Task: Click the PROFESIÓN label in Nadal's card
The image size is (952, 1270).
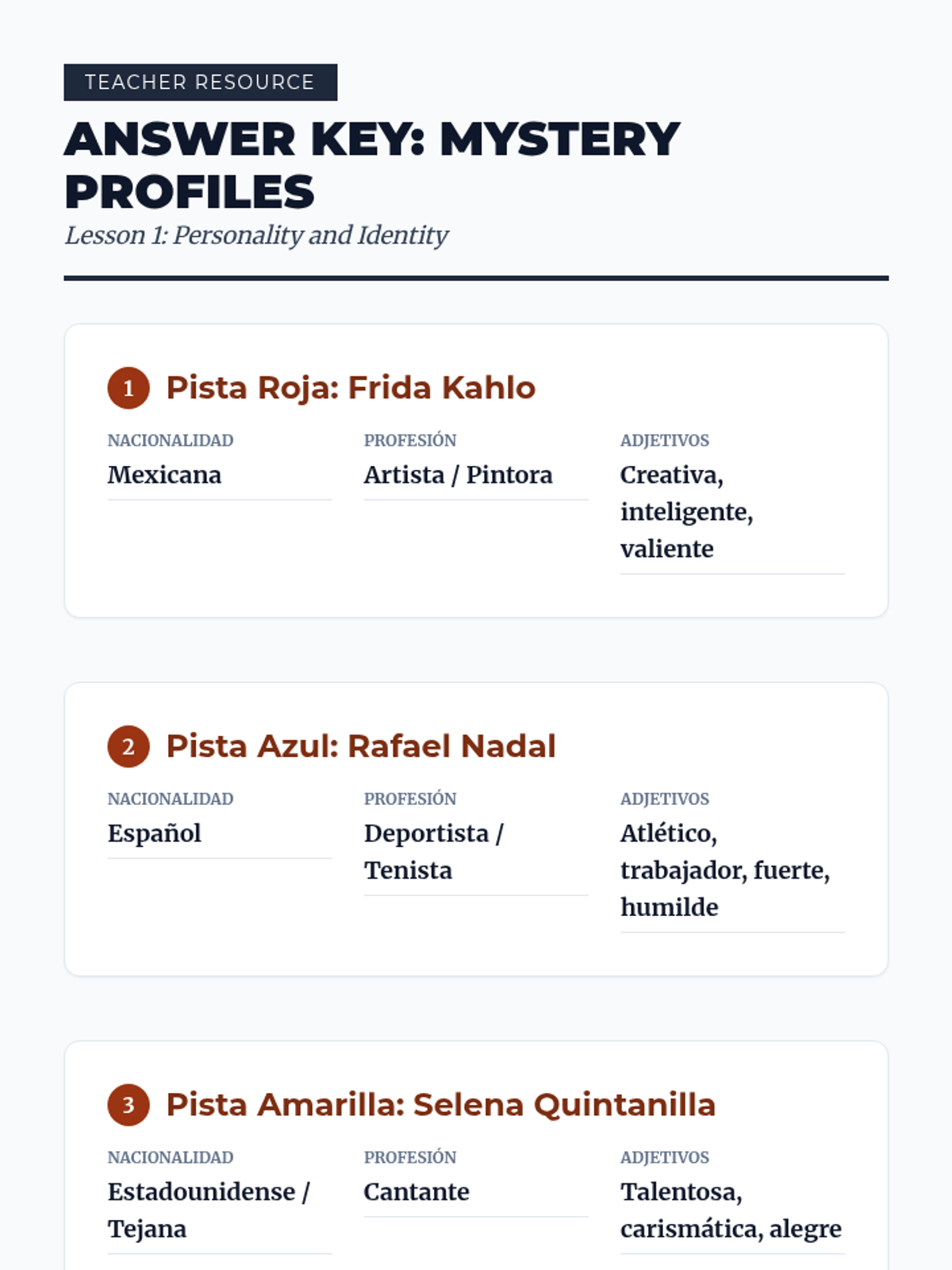Action: coord(410,799)
